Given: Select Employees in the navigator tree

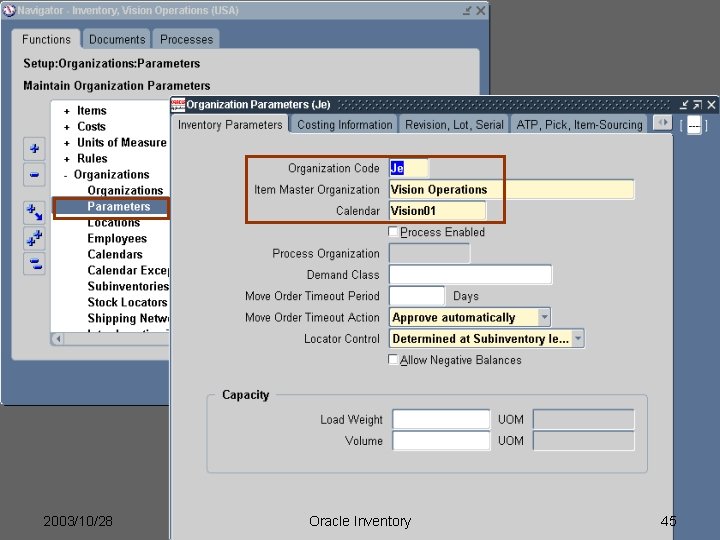Looking at the screenshot, I should pyautogui.click(x=117, y=239).
